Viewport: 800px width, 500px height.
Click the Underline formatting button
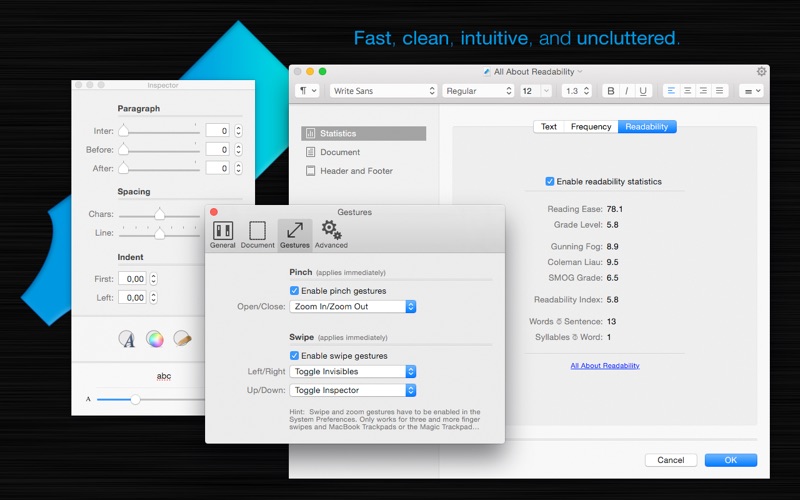pyautogui.click(x=642, y=91)
